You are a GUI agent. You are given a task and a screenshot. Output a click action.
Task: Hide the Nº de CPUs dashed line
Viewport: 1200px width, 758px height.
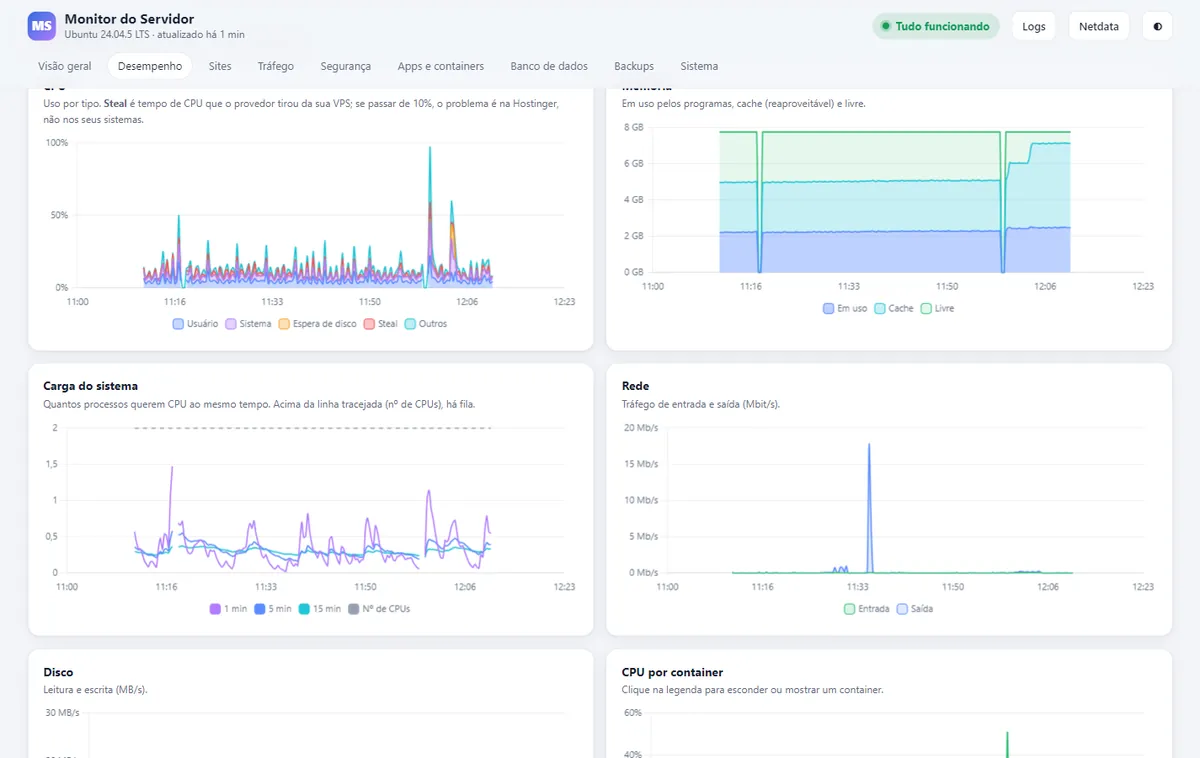(379, 609)
